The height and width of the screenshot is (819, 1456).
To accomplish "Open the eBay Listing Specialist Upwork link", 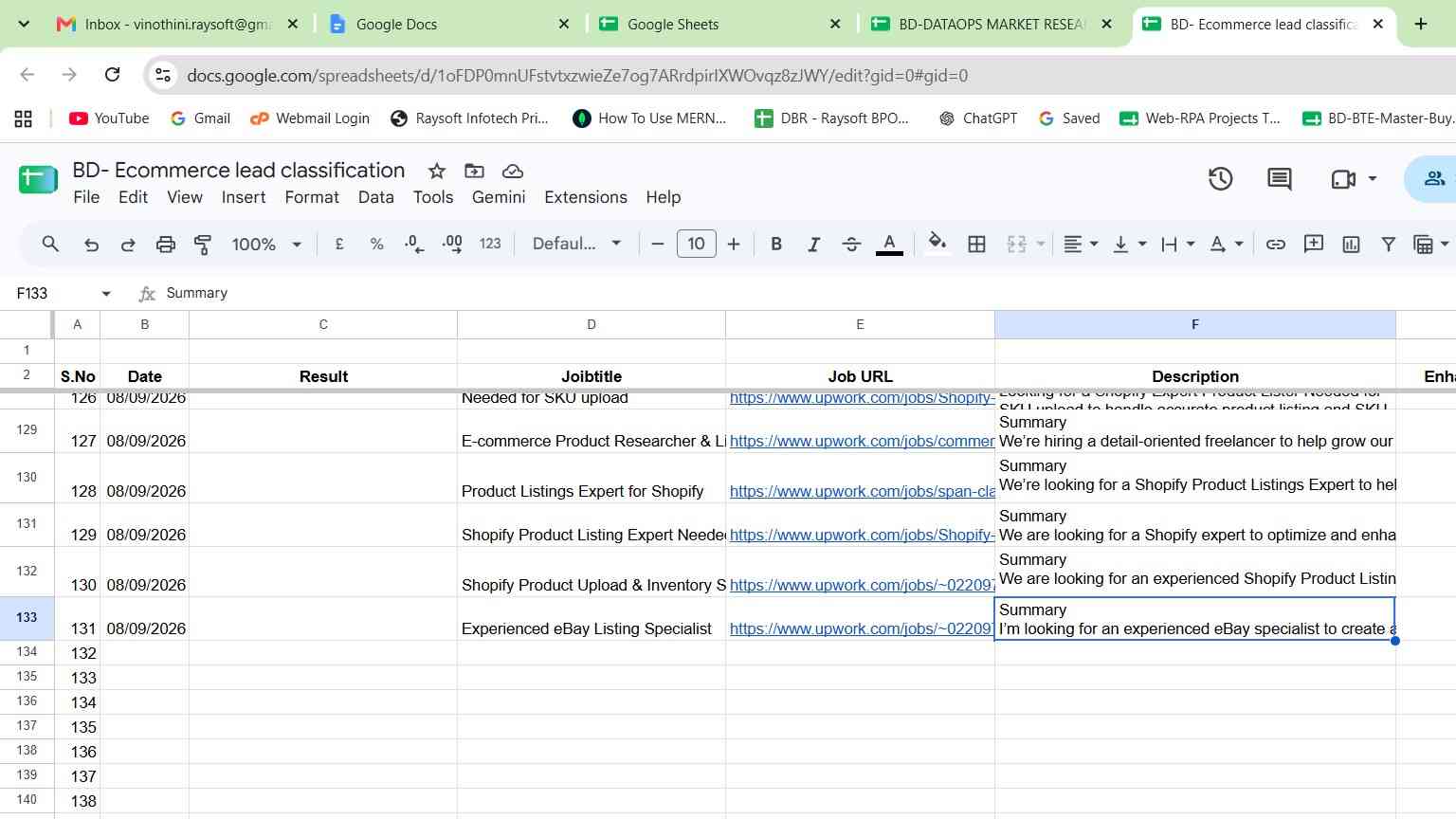I will [x=862, y=628].
